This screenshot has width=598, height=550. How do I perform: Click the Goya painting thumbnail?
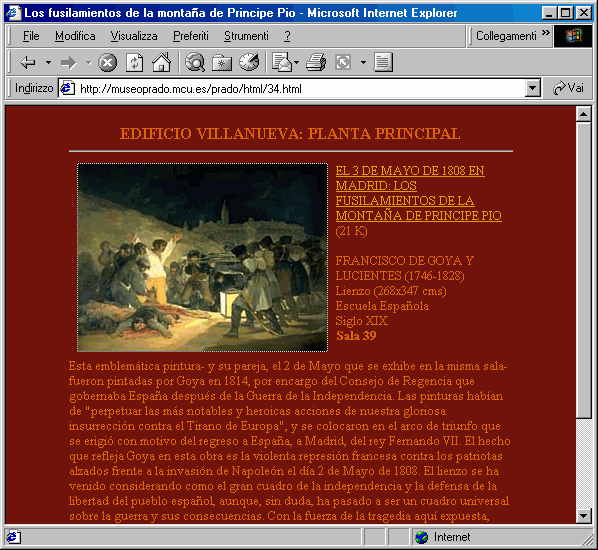tap(203, 257)
